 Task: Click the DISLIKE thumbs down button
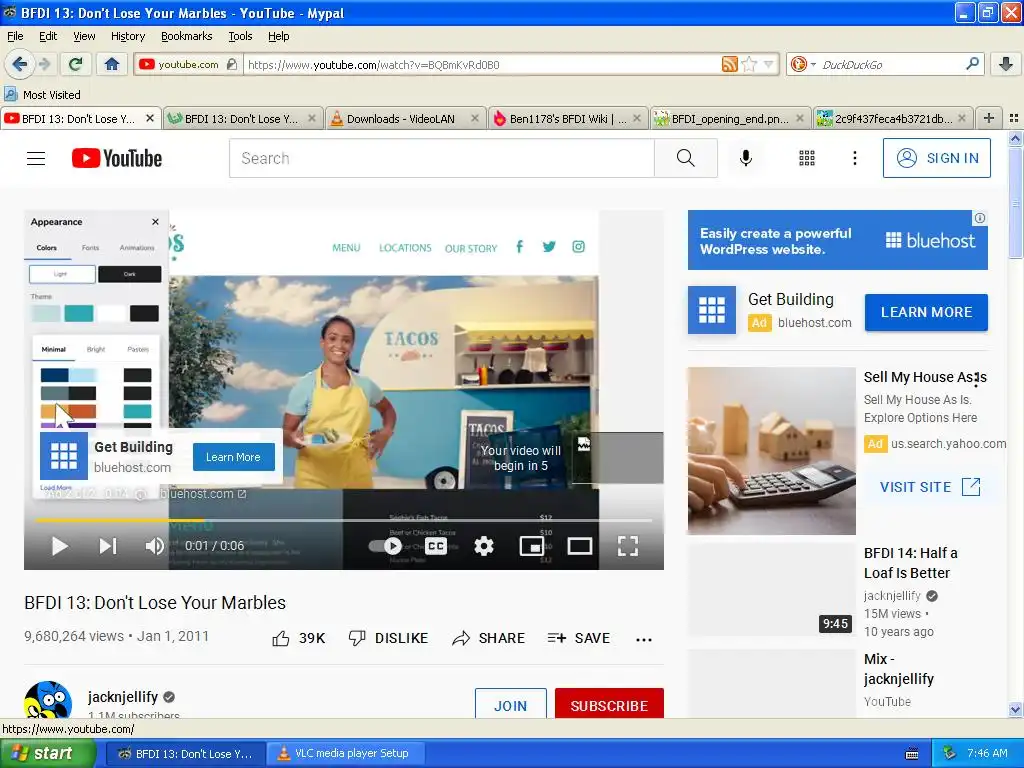pyautogui.click(x=388, y=638)
